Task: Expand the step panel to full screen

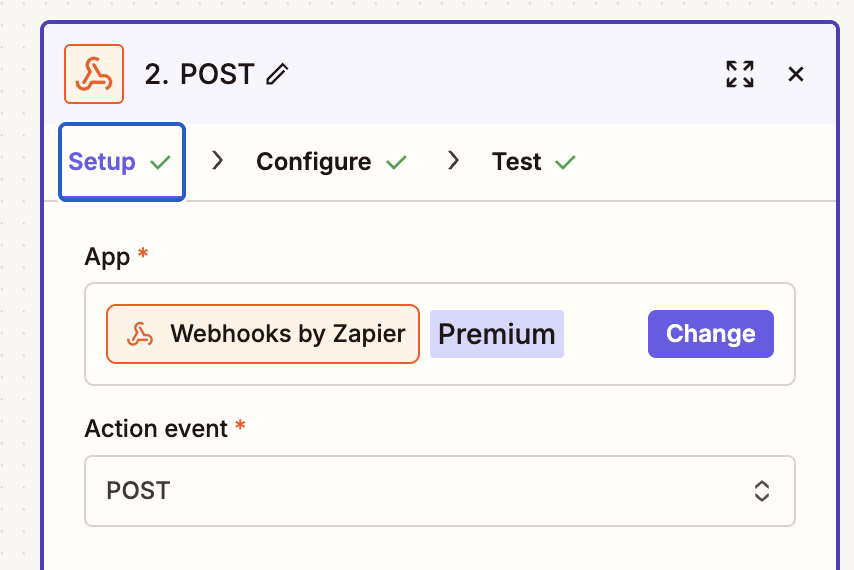Action: [740, 74]
